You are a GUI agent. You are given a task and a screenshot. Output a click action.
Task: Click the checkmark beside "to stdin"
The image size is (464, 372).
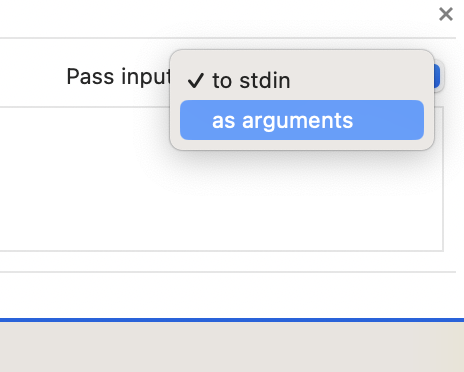196,80
